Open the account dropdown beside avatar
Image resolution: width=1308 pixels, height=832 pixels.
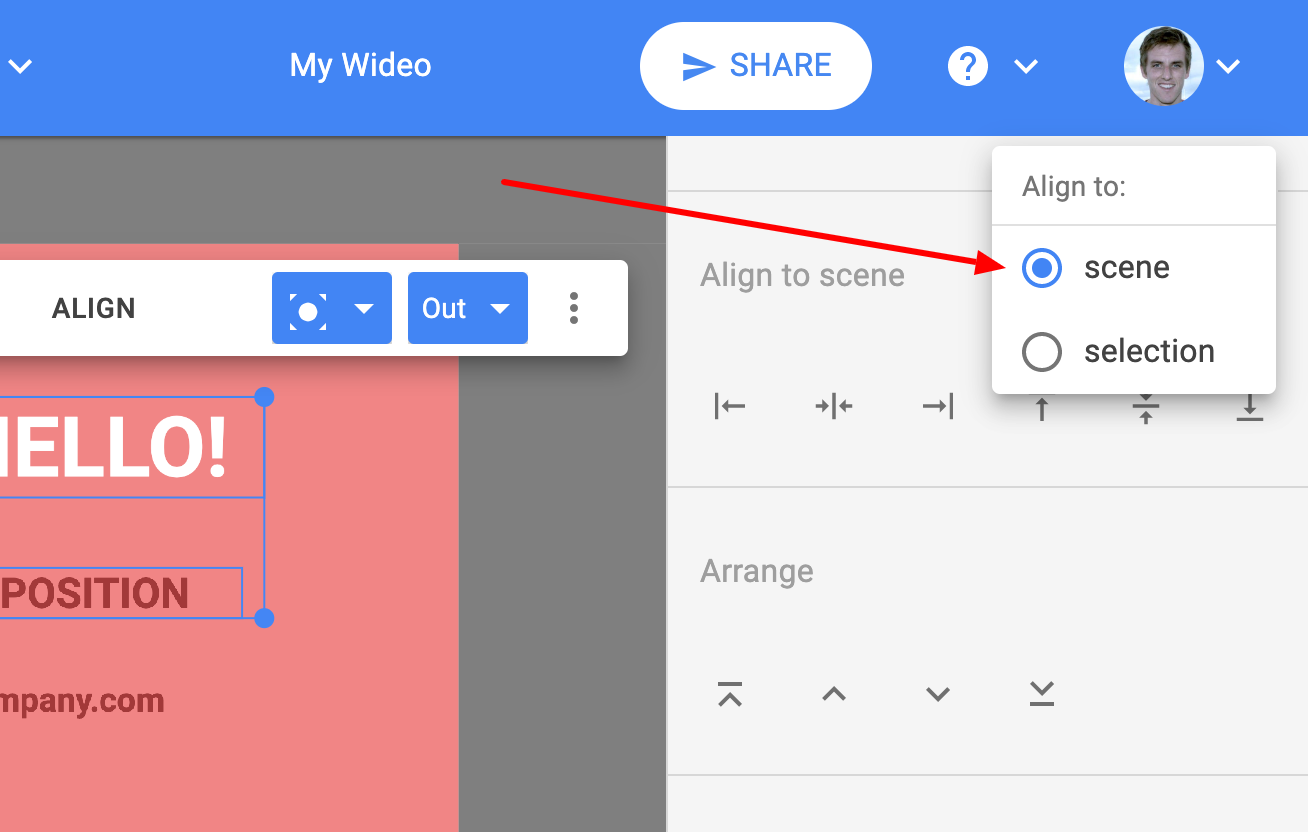pyautogui.click(x=1228, y=66)
